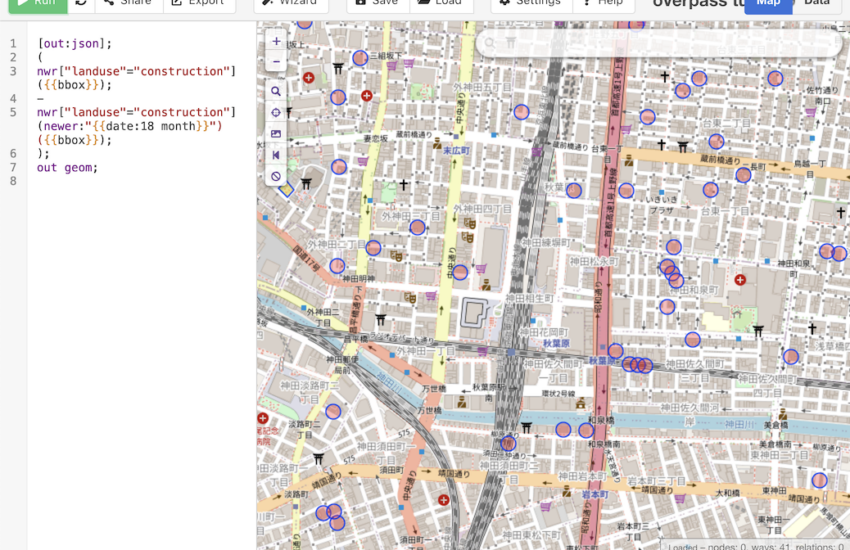
Task: Zoom in on the map
Action: pyautogui.click(x=276, y=41)
